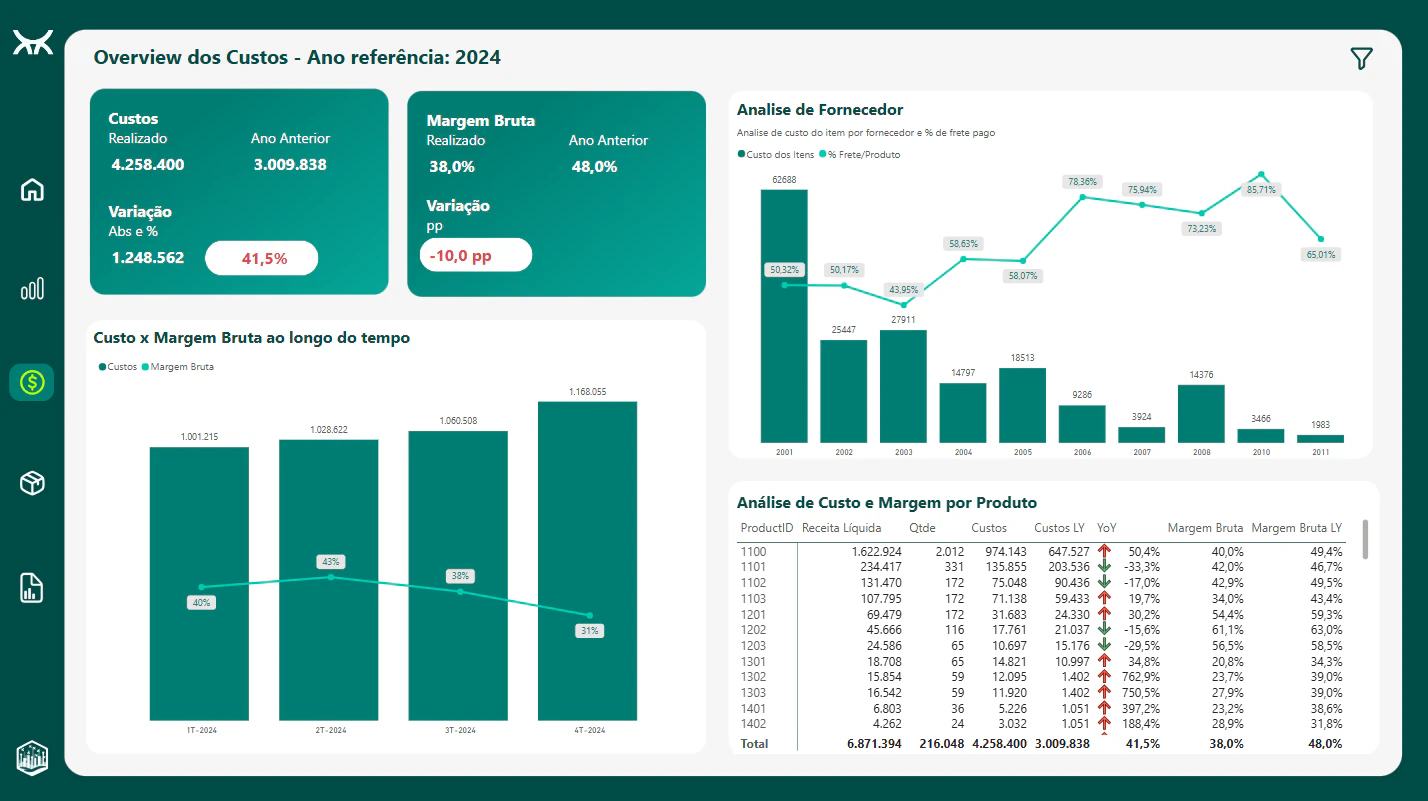Use the product table vertical scrollbar
Screen dimensions: 1428x801
click(x=1365, y=540)
